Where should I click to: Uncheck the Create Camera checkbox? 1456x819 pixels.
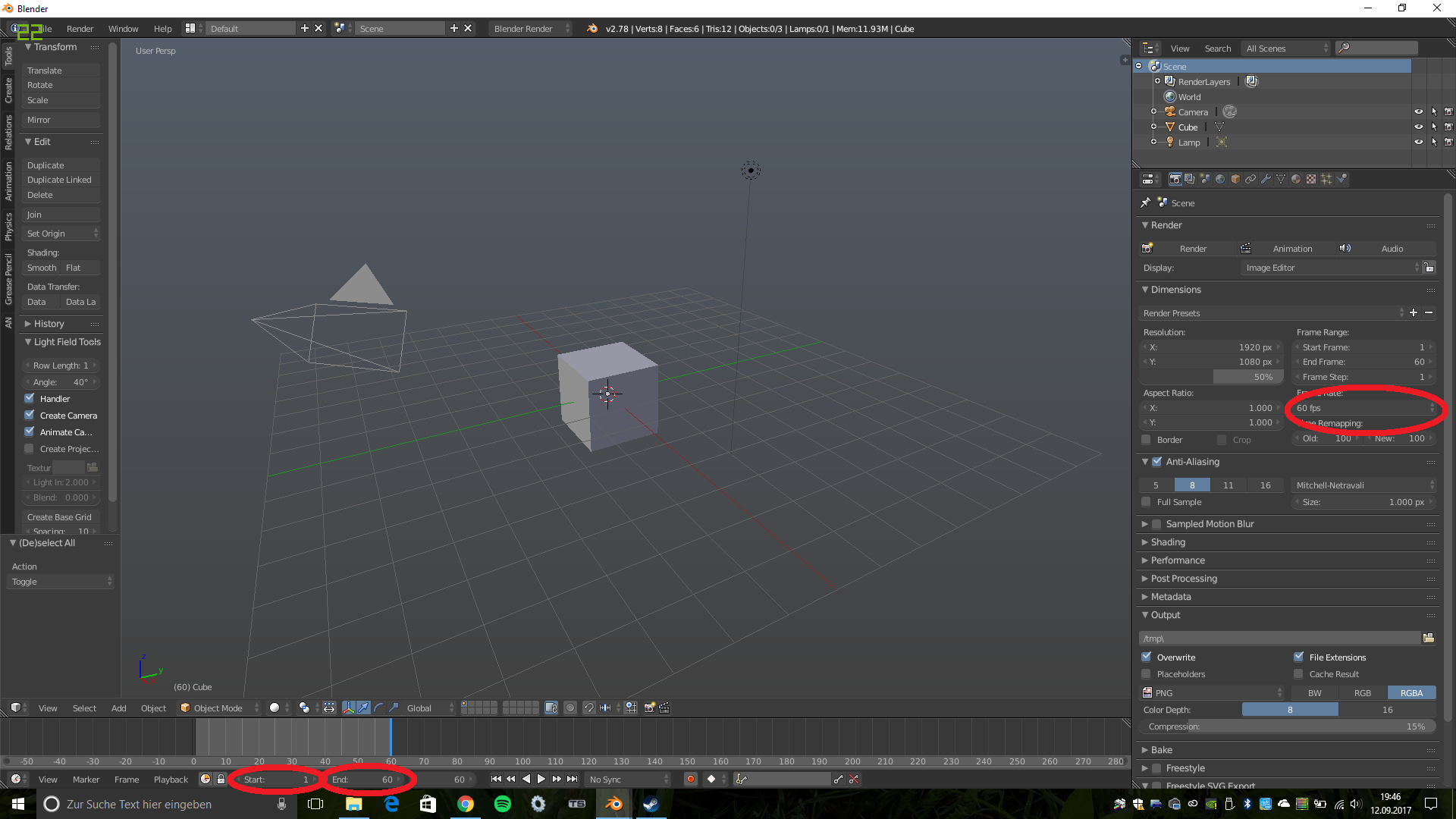(x=30, y=415)
